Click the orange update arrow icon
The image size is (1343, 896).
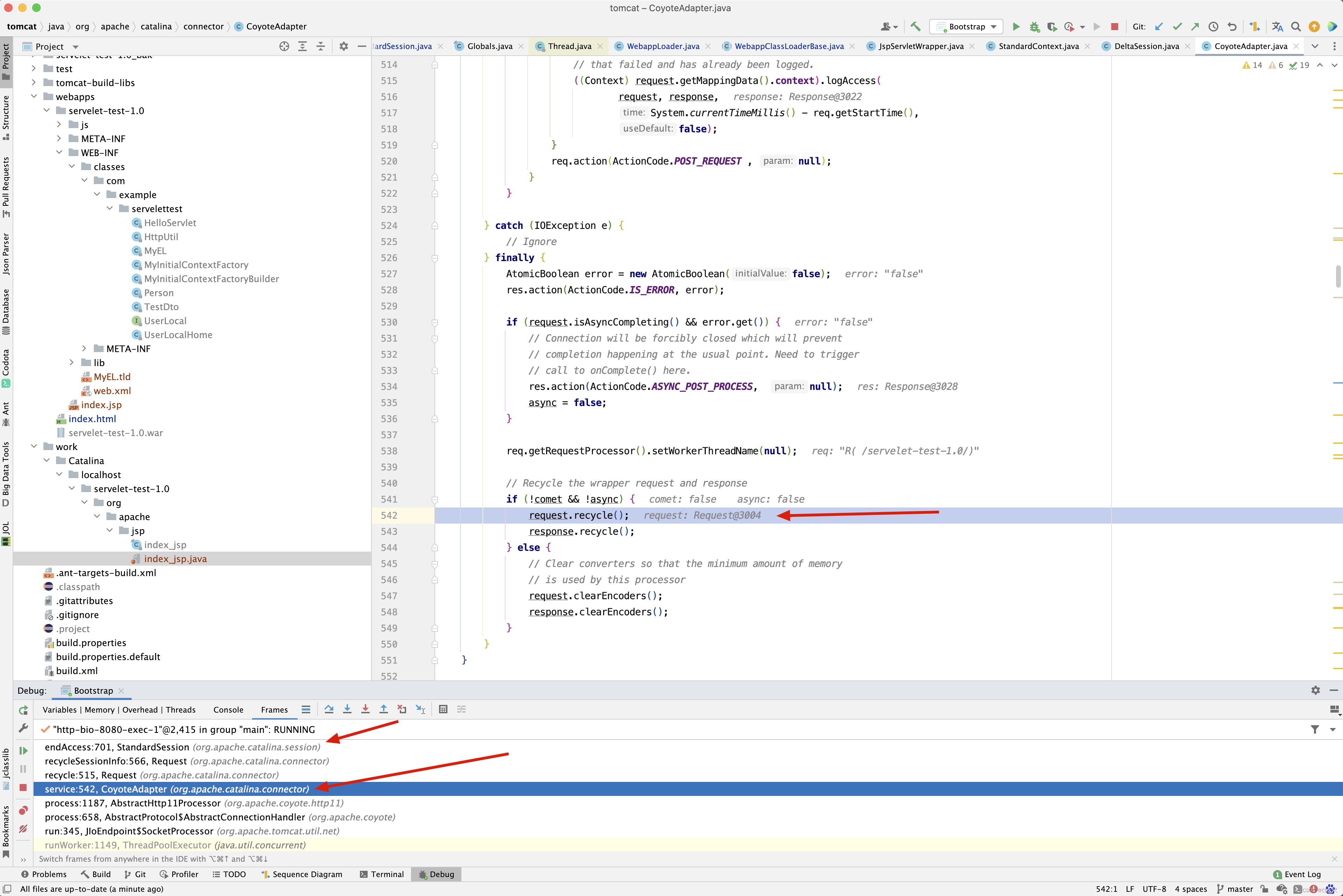[x=1314, y=26]
